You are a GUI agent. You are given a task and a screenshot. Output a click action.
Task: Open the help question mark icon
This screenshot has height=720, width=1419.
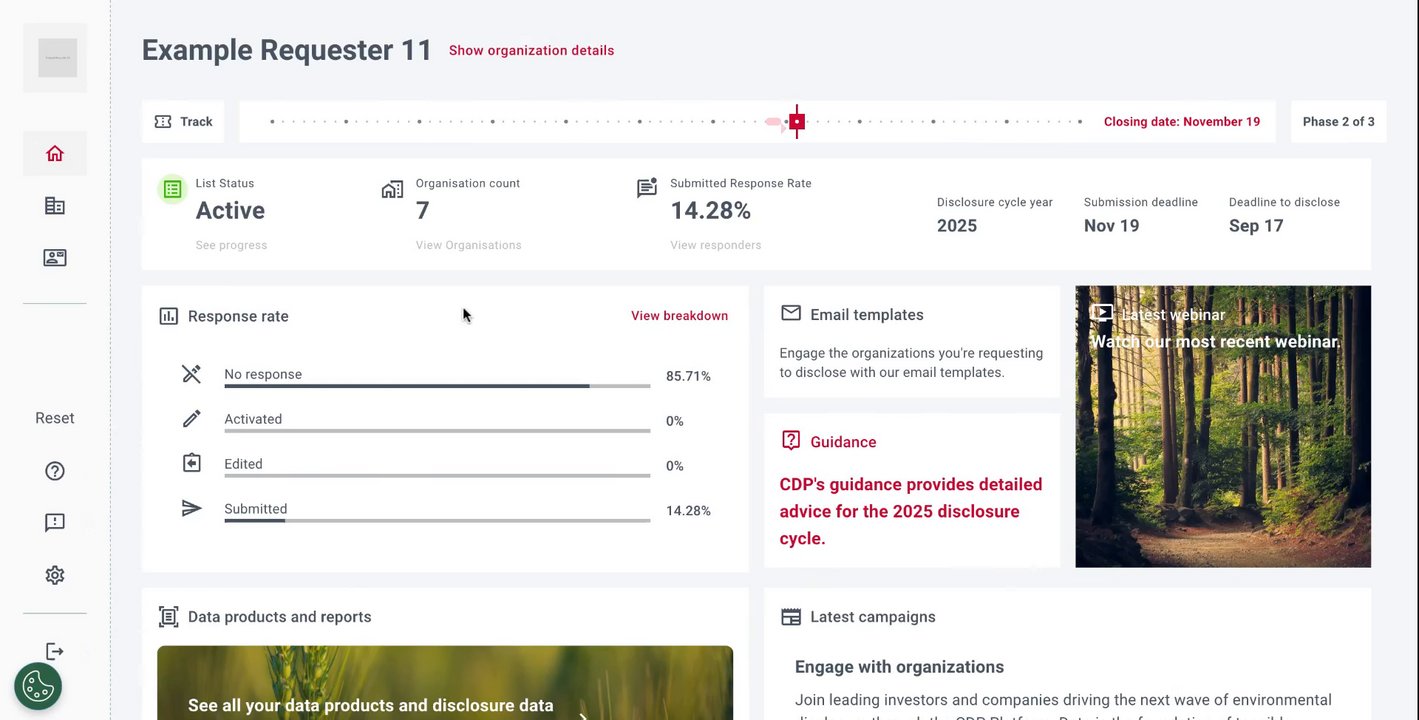pyautogui.click(x=55, y=471)
